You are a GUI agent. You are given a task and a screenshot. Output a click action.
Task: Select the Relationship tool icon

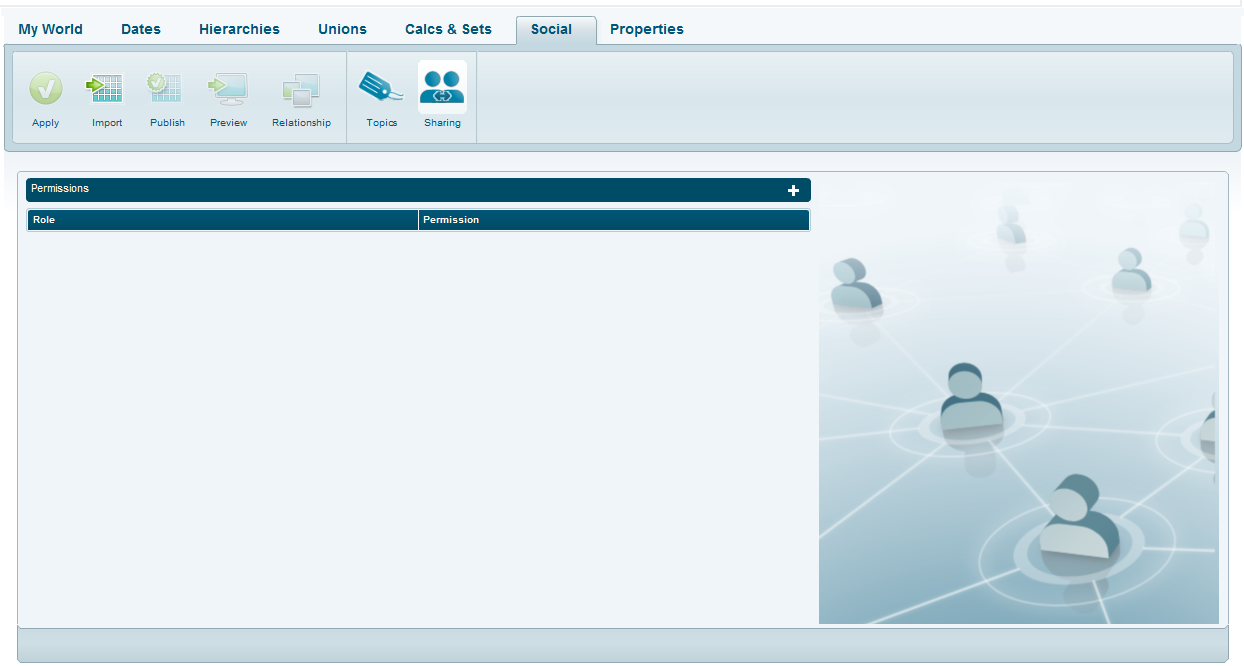(301, 89)
